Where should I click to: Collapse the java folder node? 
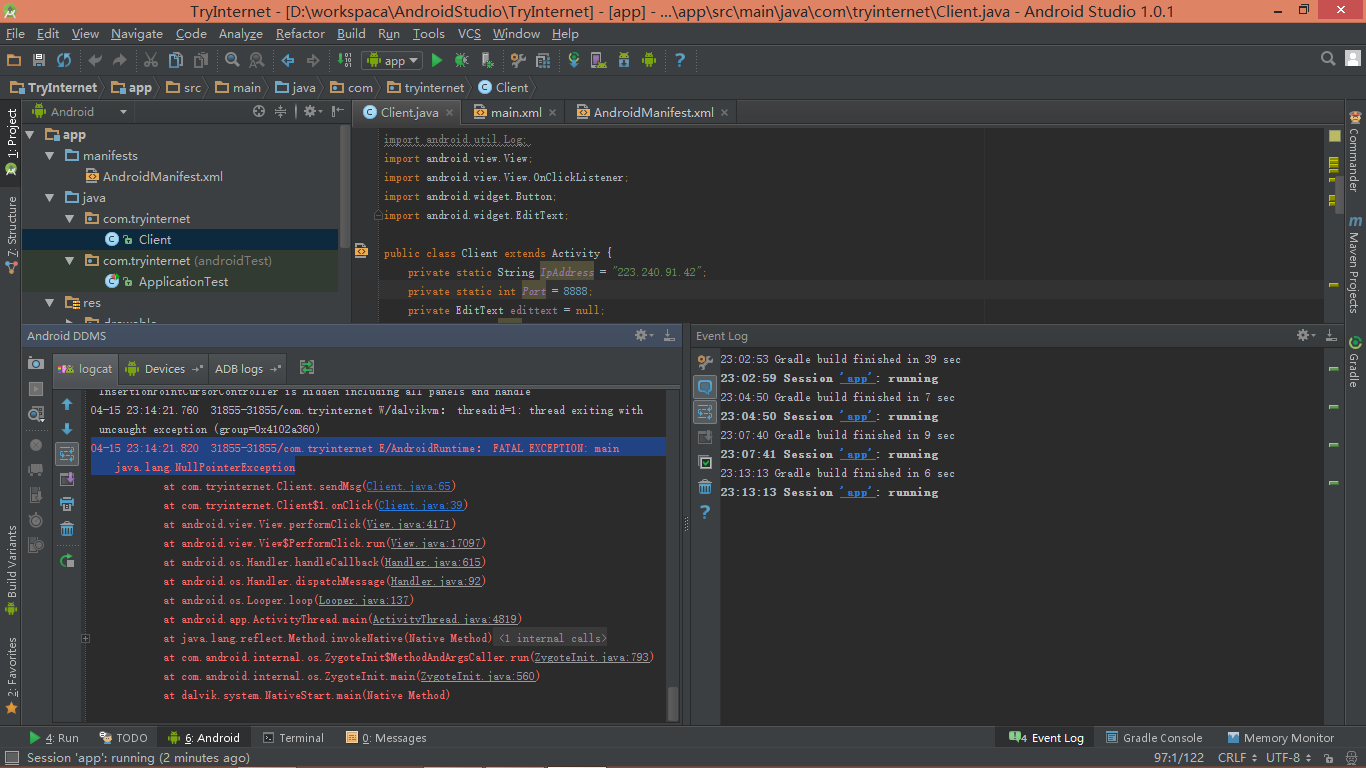[x=50, y=198]
